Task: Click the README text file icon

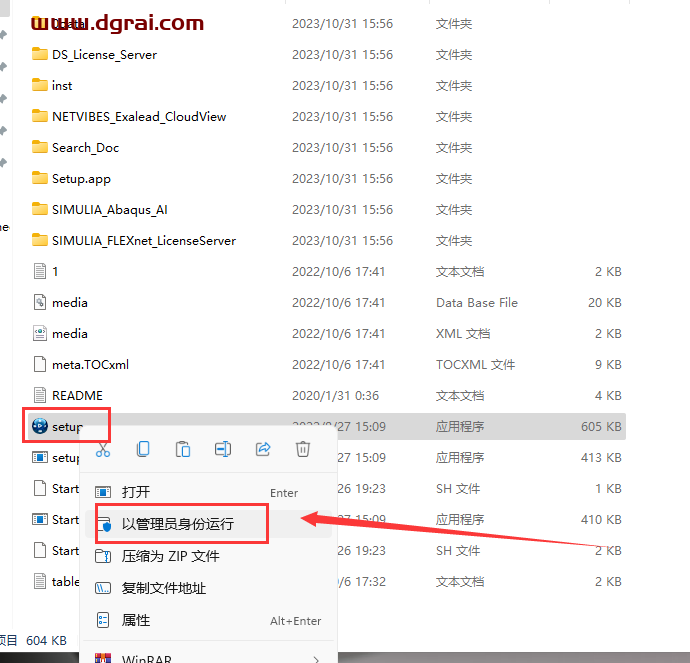Action: (40, 395)
